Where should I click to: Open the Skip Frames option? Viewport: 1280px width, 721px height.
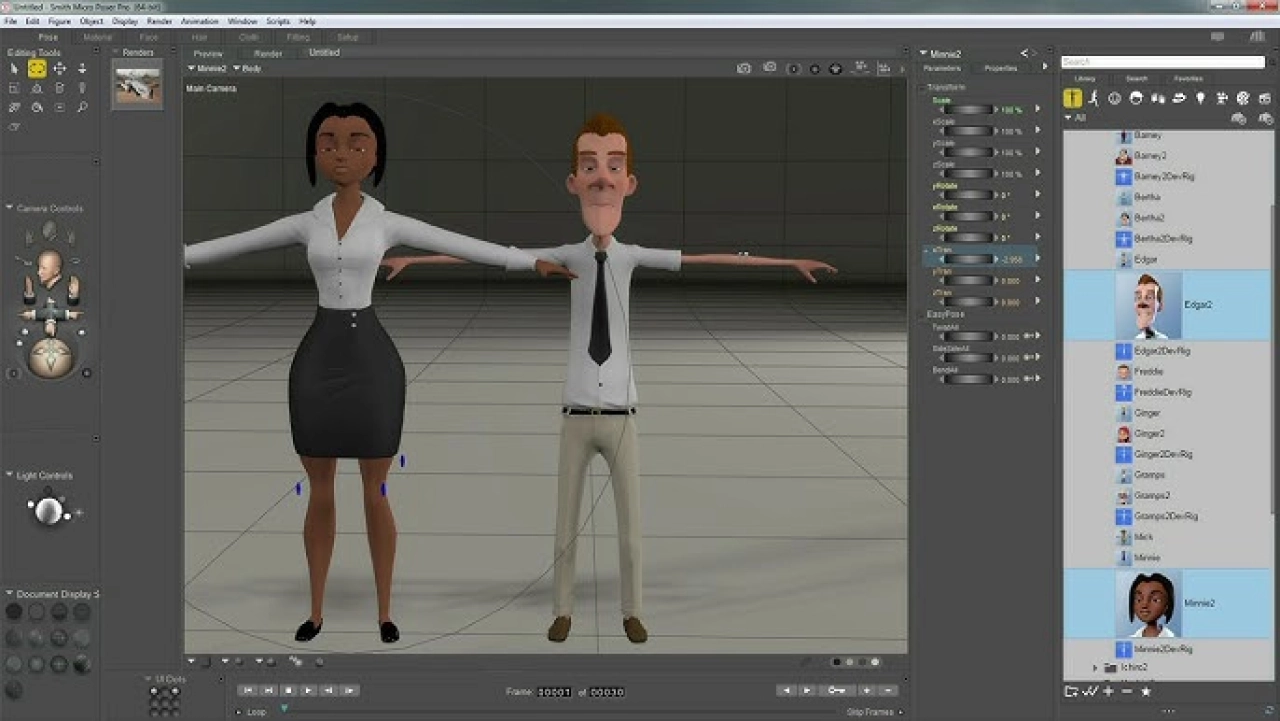[x=872, y=712]
